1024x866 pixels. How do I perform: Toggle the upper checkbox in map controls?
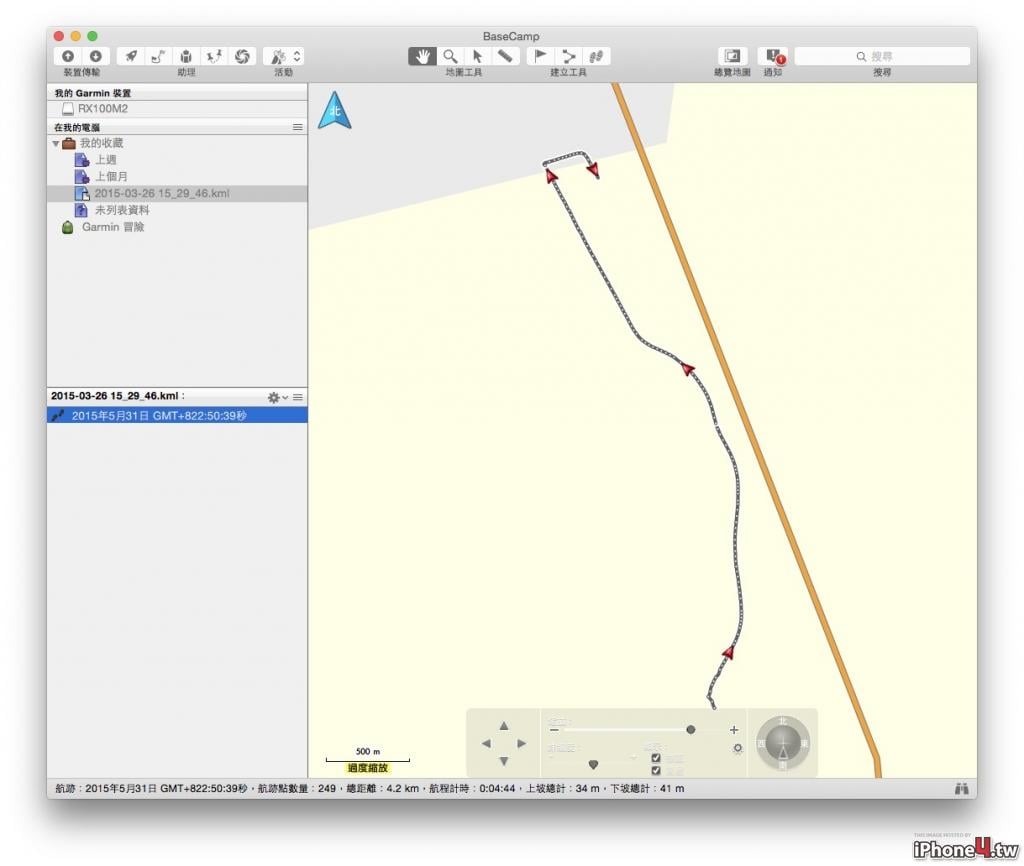click(656, 758)
